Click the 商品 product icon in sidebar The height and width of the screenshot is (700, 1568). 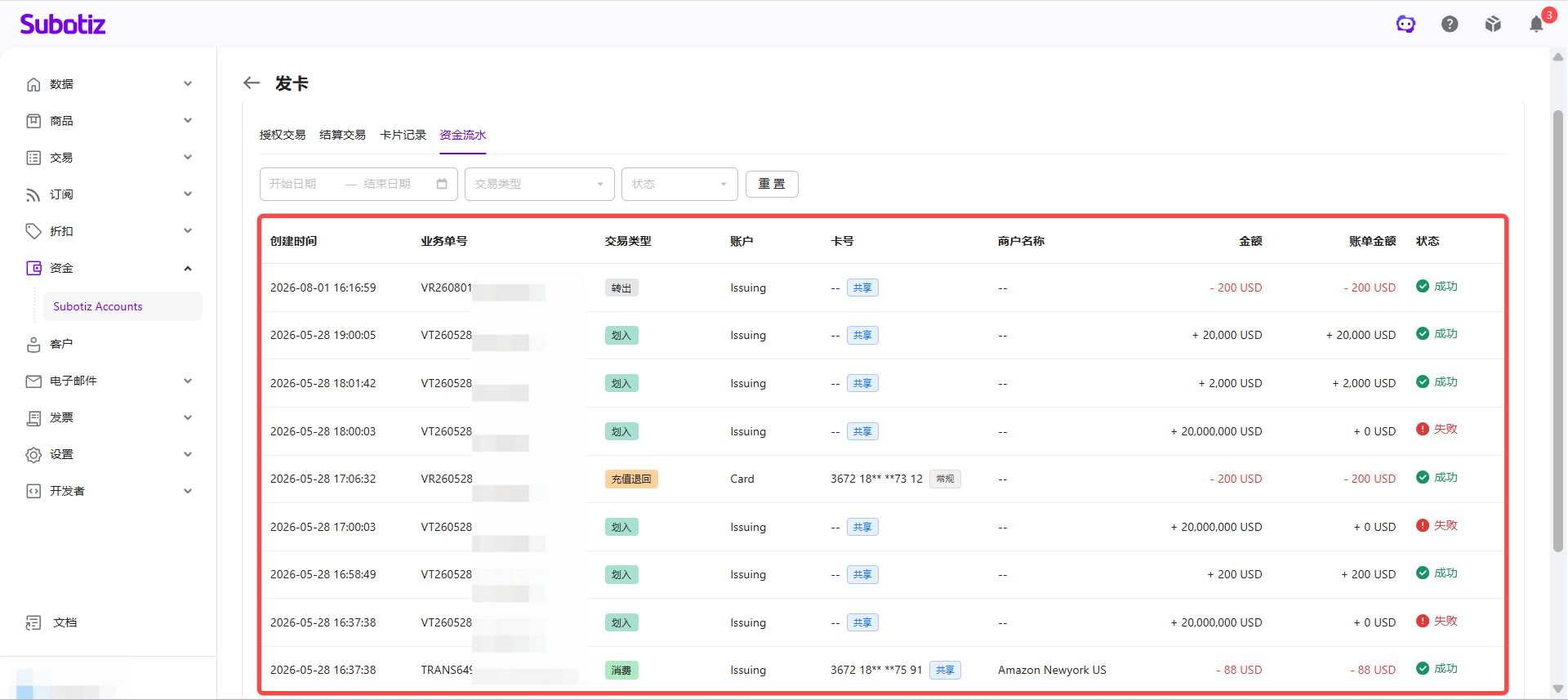pos(33,121)
